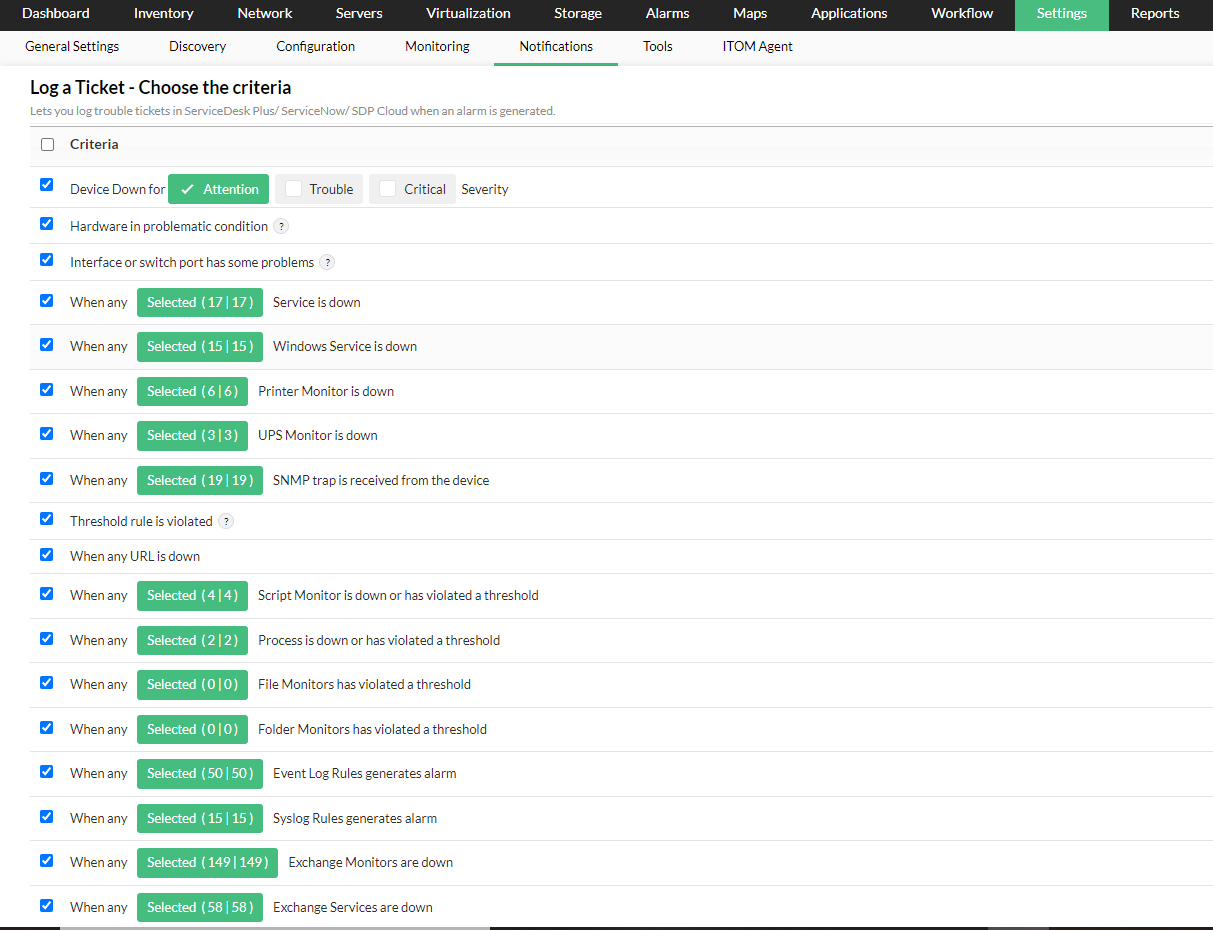
Task: Toggle the Folder Monitors row checkbox
Action: (x=46, y=727)
